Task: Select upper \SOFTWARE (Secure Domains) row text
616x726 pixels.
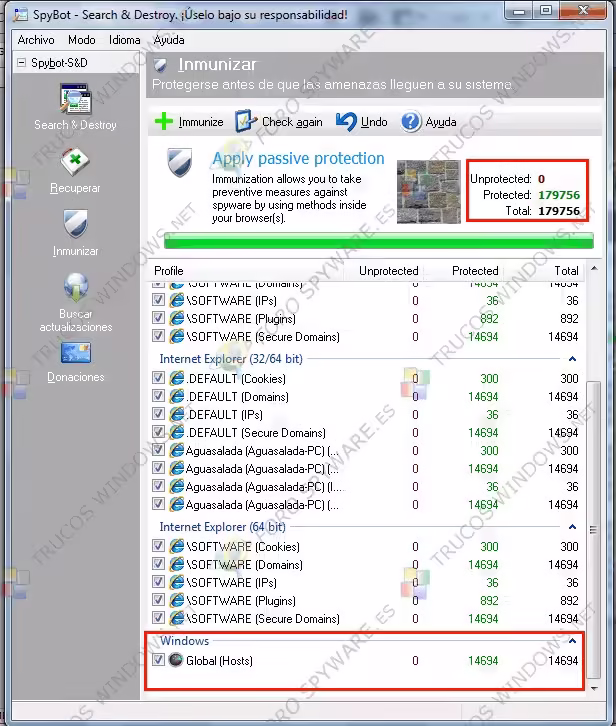Action: [263, 337]
